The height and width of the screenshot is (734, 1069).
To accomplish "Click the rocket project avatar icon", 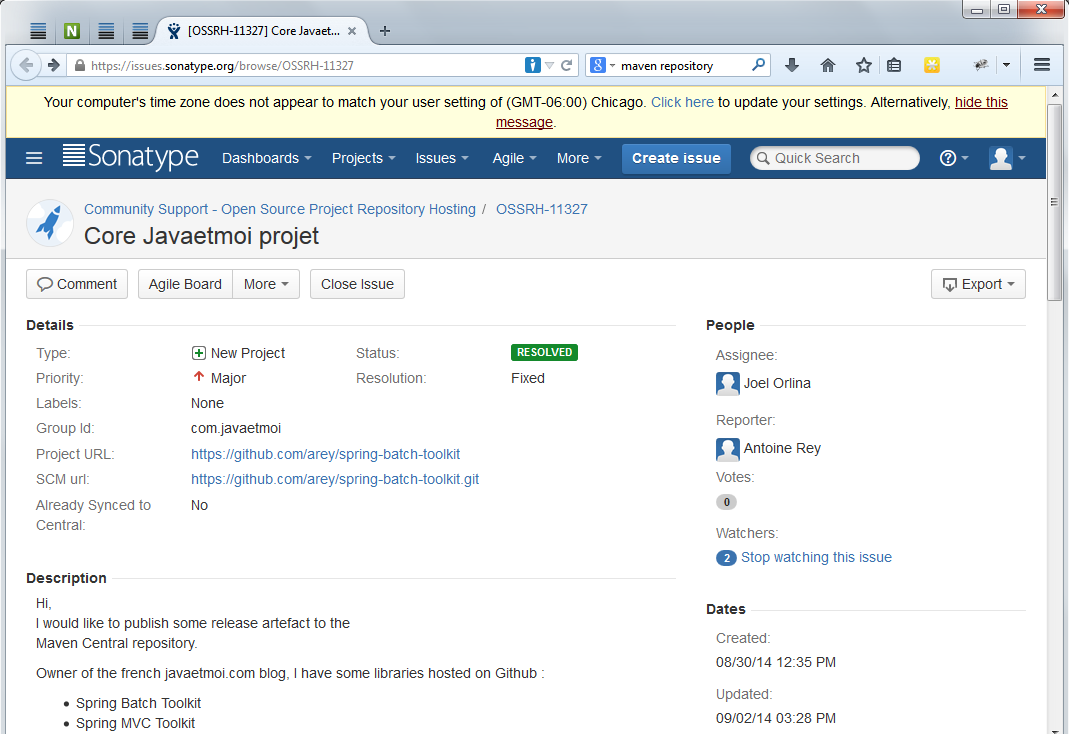I will pos(49,223).
